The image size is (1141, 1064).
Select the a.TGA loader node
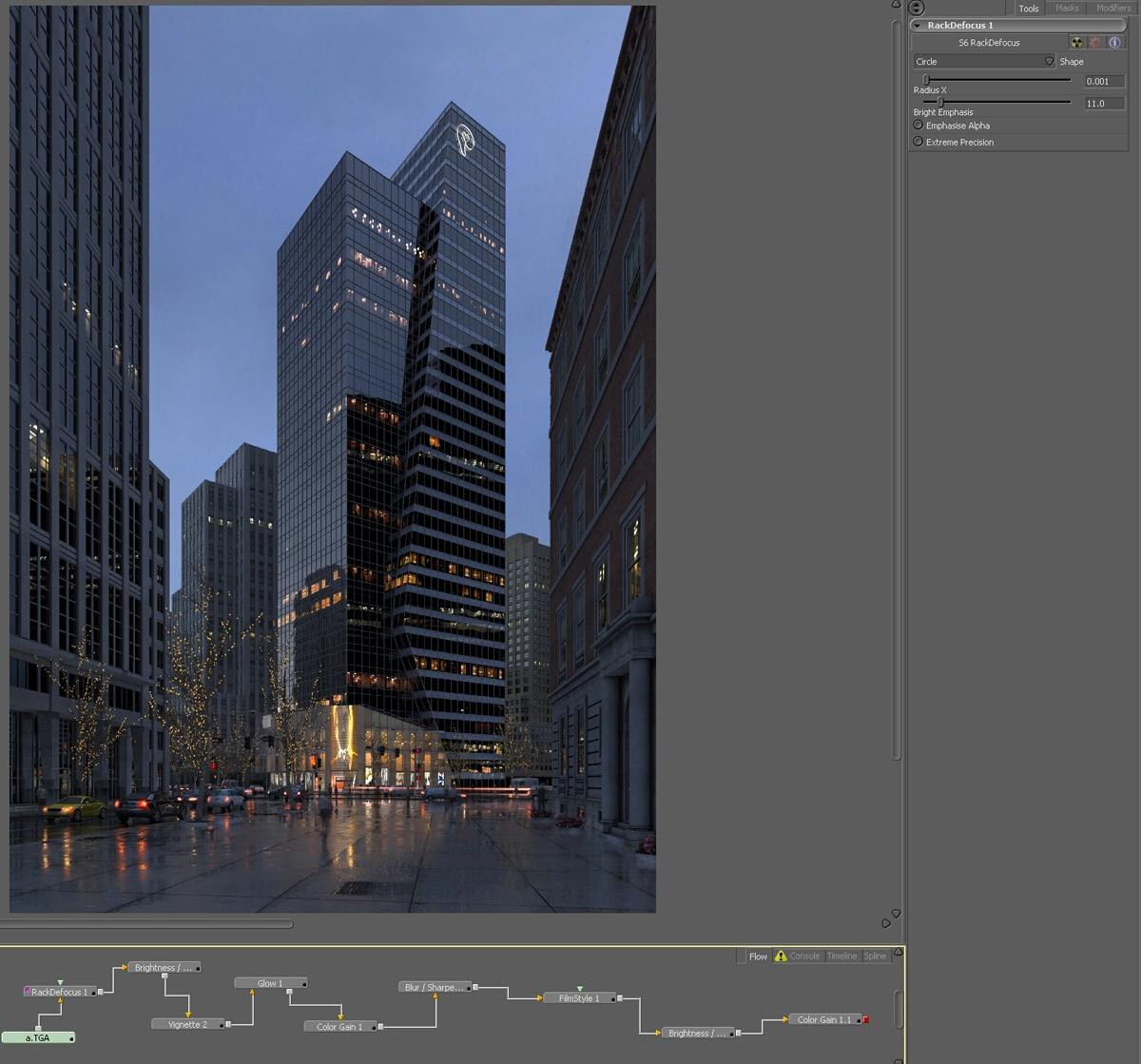pos(38,1038)
